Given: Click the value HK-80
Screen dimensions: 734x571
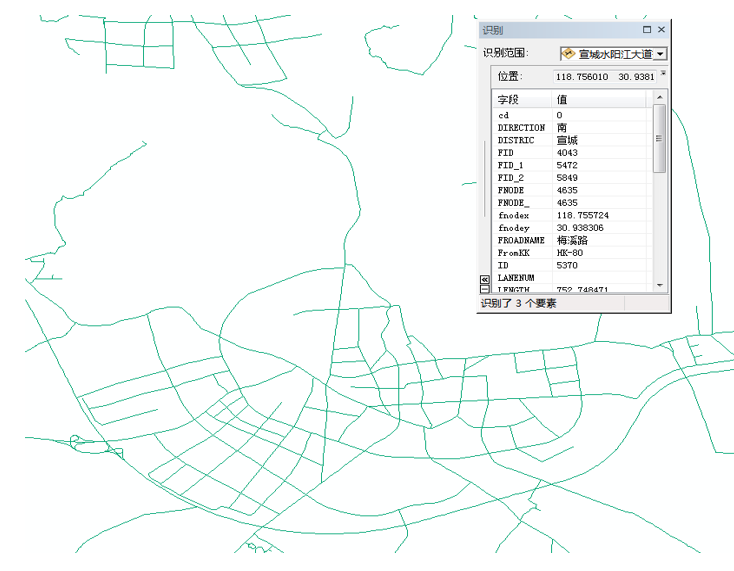Looking at the screenshot, I should (570, 253).
